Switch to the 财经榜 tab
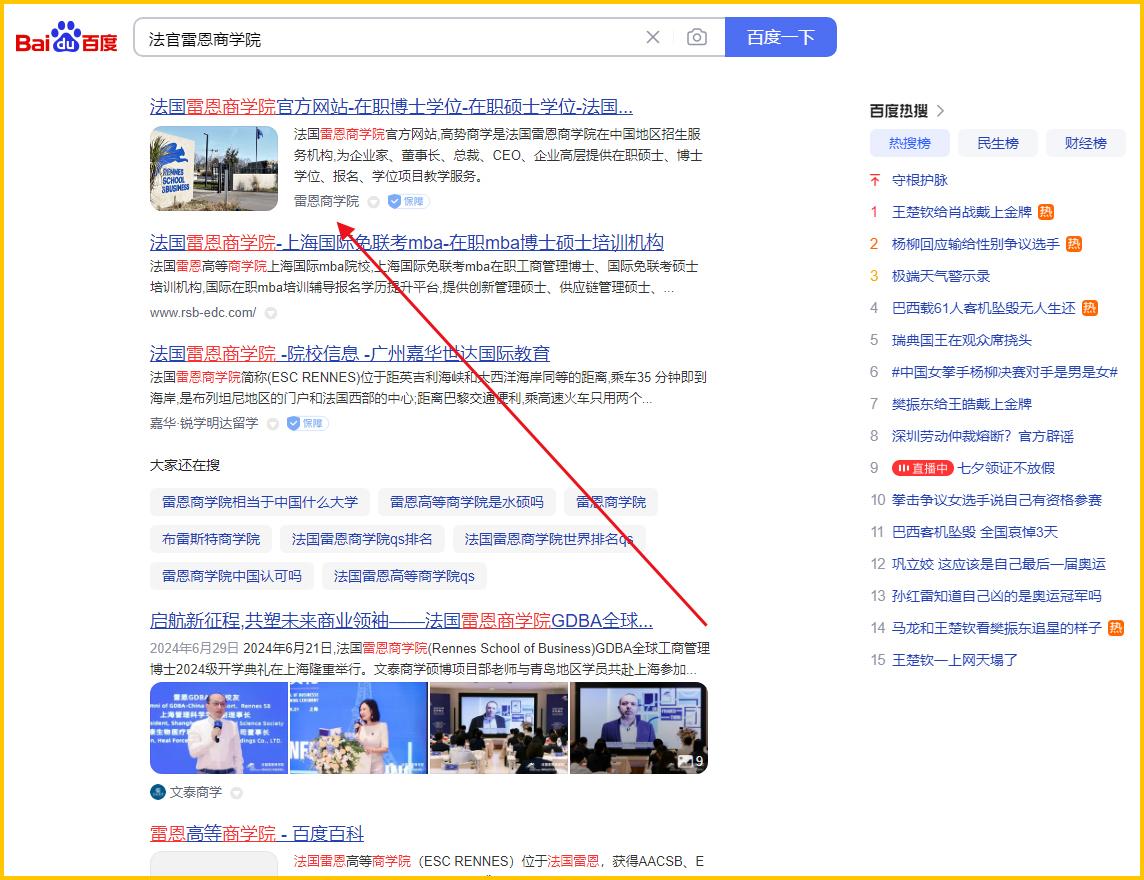1144x880 pixels. (1085, 142)
